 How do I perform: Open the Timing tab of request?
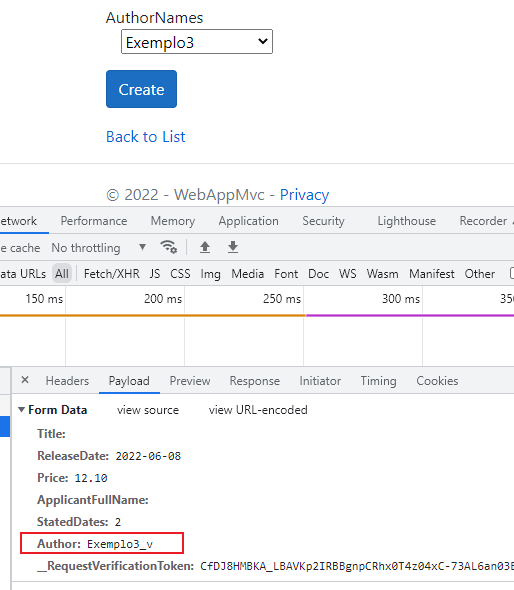(x=379, y=381)
